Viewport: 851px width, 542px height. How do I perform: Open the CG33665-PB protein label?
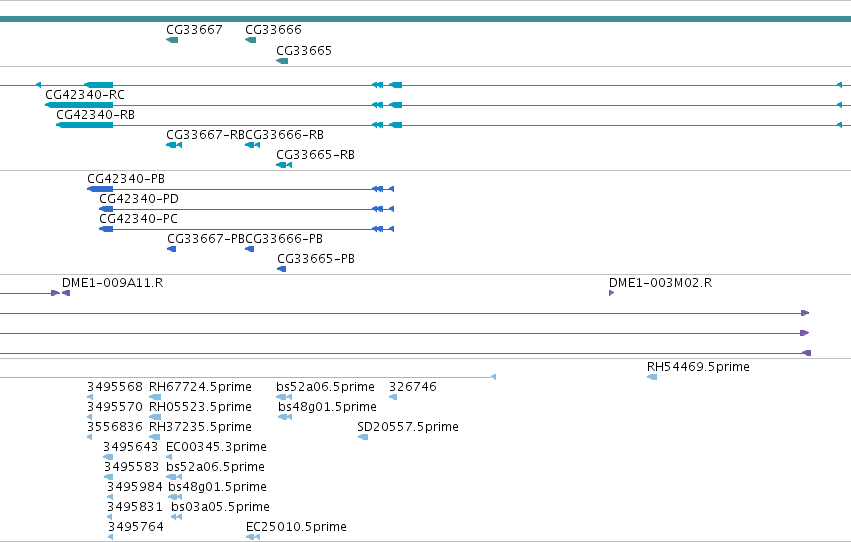pyautogui.click(x=316, y=259)
